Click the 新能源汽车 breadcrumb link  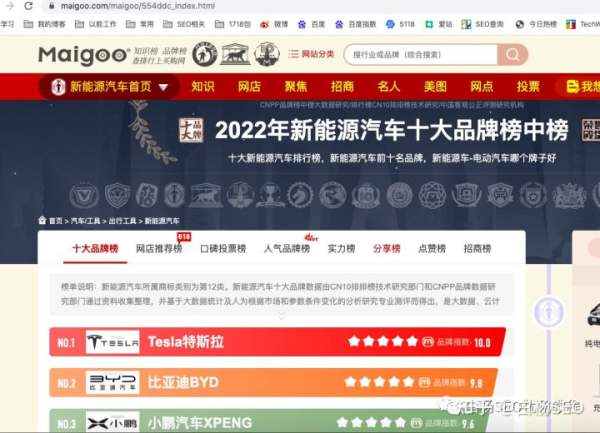pos(162,221)
